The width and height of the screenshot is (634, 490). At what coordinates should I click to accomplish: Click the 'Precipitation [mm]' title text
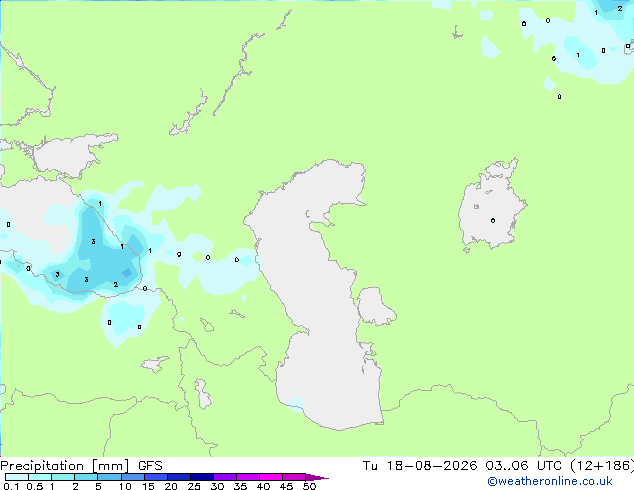65,466
